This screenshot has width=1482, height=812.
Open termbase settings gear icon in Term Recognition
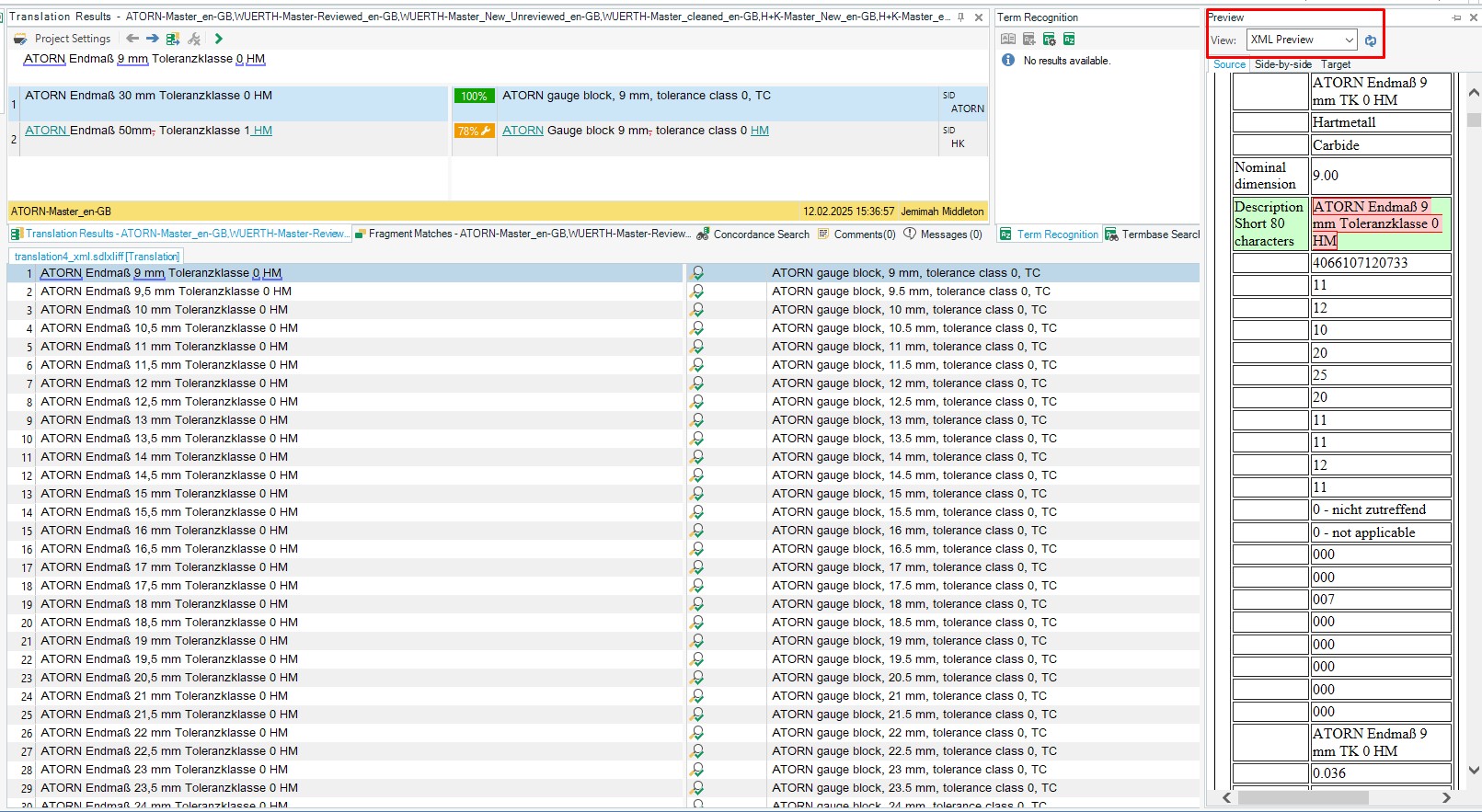click(x=1049, y=39)
